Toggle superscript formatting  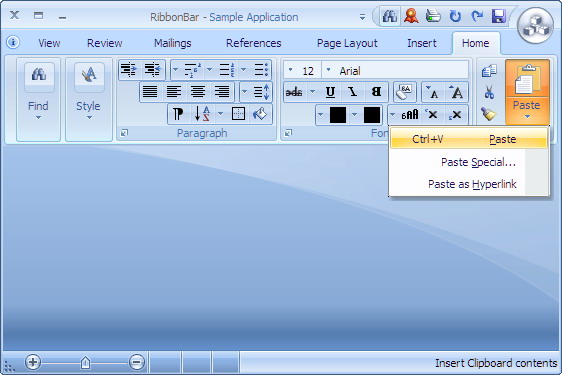click(432, 115)
